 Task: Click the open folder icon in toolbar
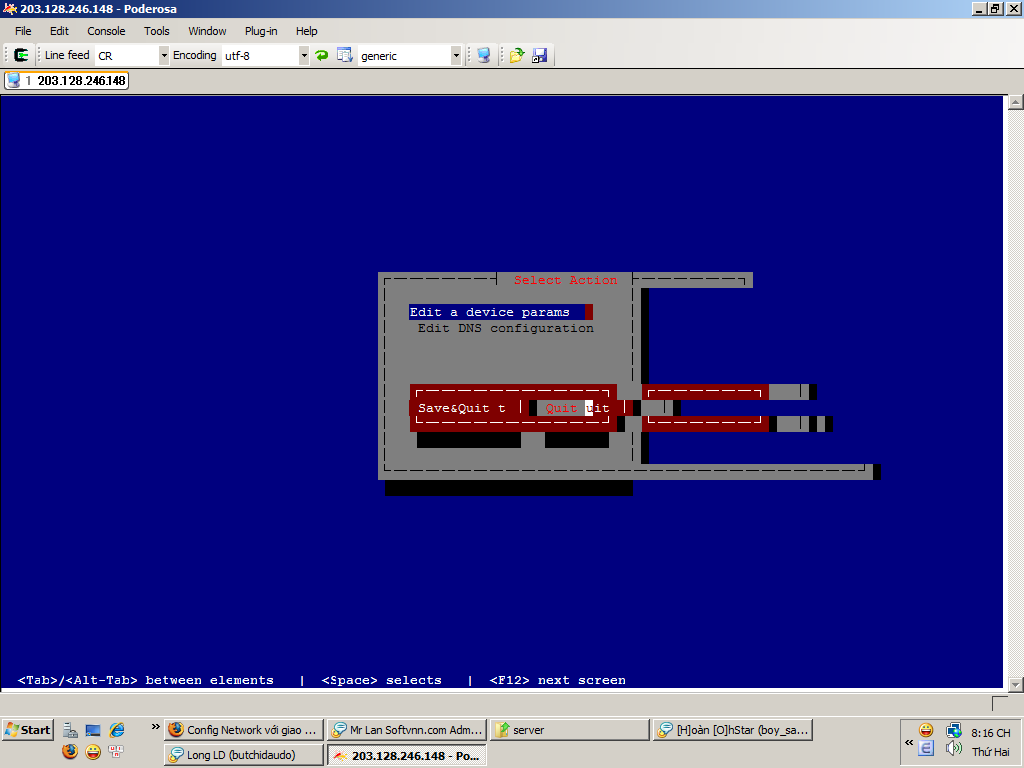click(x=517, y=56)
